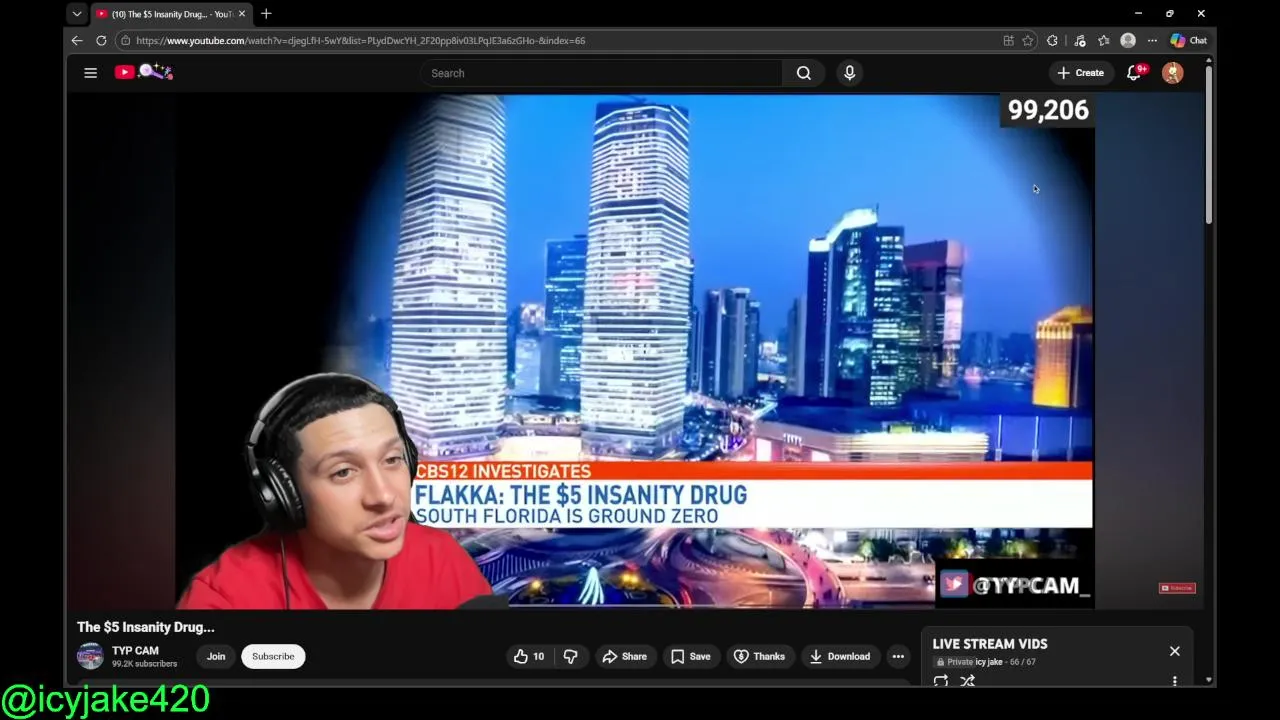Reload the page
Screen dimensions: 1280x720
(101, 40)
